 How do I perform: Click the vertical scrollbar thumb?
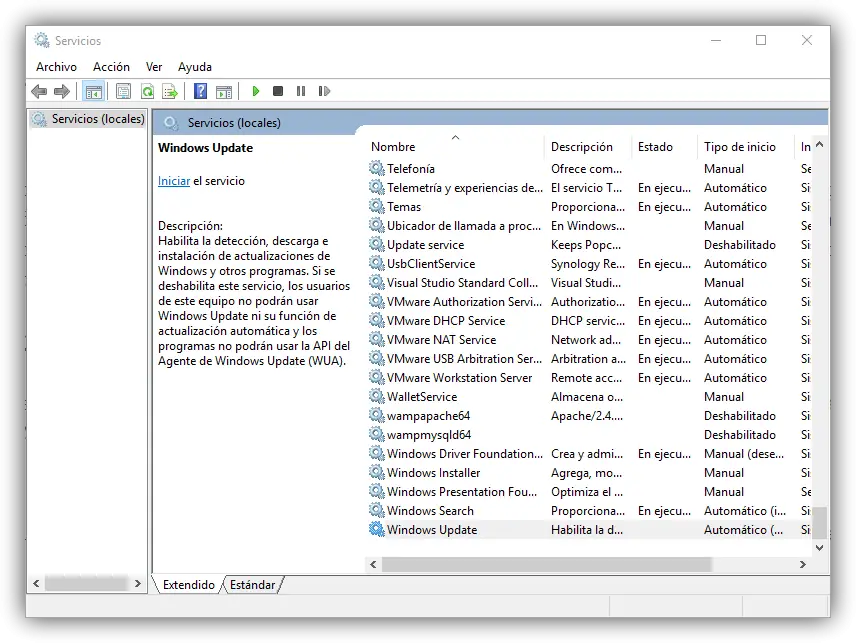[x=819, y=522]
